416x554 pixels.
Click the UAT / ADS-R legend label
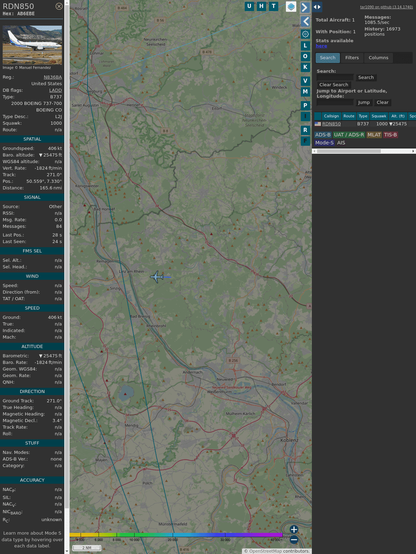(x=349, y=135)
